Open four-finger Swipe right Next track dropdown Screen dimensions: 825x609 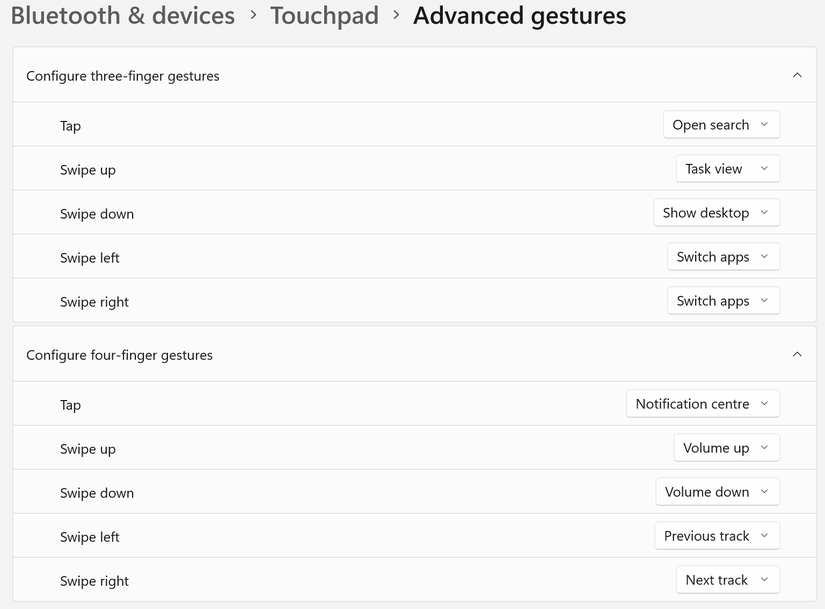pos(727,580)
